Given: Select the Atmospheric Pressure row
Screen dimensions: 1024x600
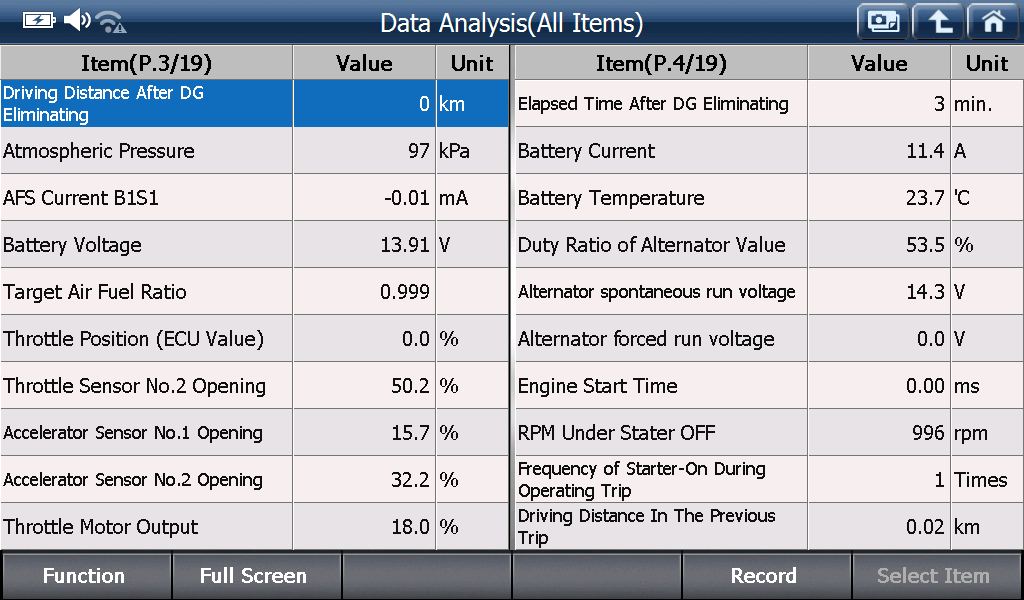Looking at the screenshot, I should click(254, 151).
